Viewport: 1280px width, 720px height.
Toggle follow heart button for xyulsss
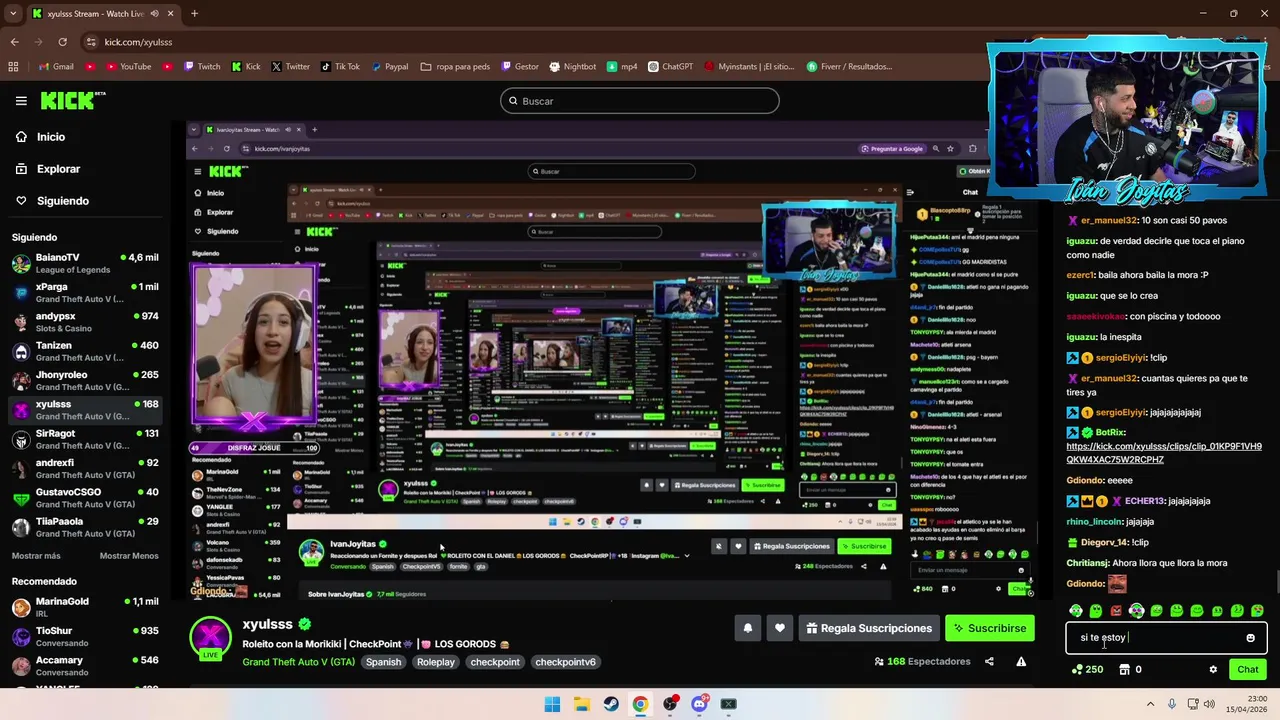[x=780, y=628]
